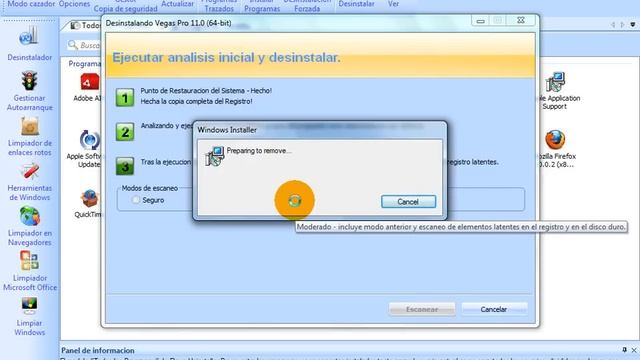640x360 pixels.
Task: Click the Escanear button
Action: tap(422, 309)
